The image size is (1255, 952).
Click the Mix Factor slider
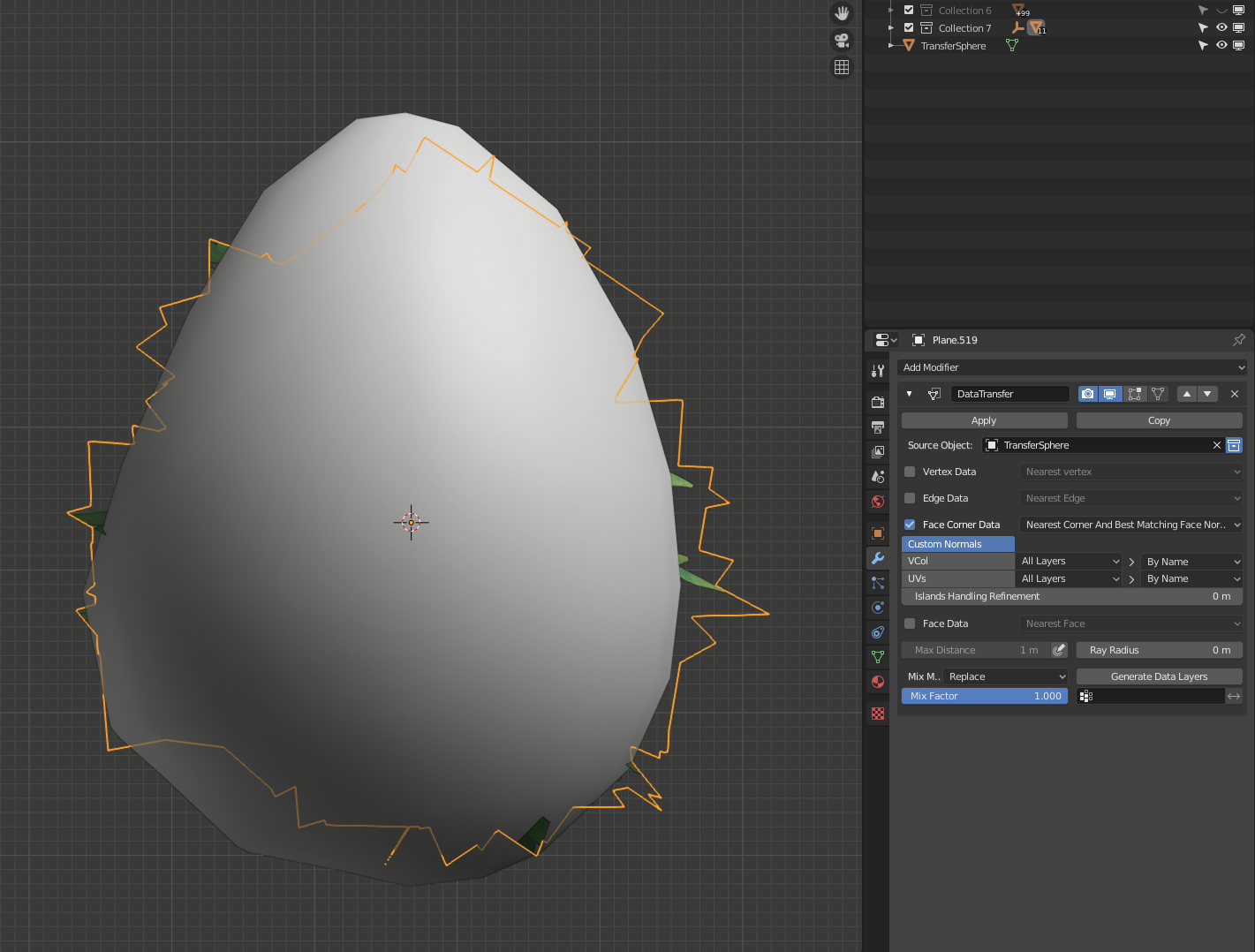pyautogui.click(x=984, y=696)
